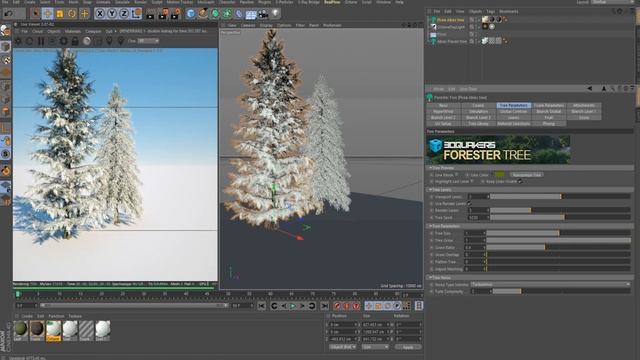Open the Cloud menu in Live Viewer

coord(38,31)
